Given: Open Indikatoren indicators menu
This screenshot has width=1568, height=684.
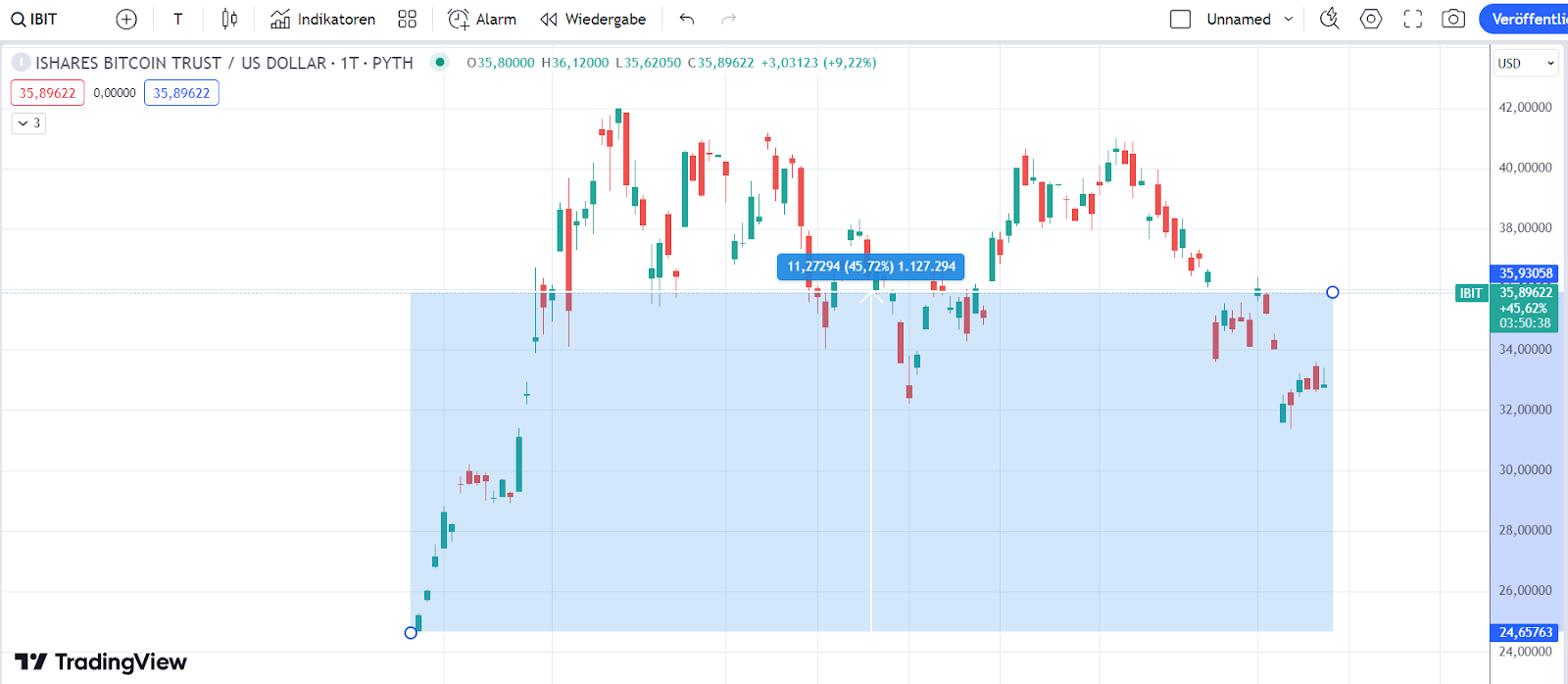Looking at the screenshot, I should click(x=323, y=19).
